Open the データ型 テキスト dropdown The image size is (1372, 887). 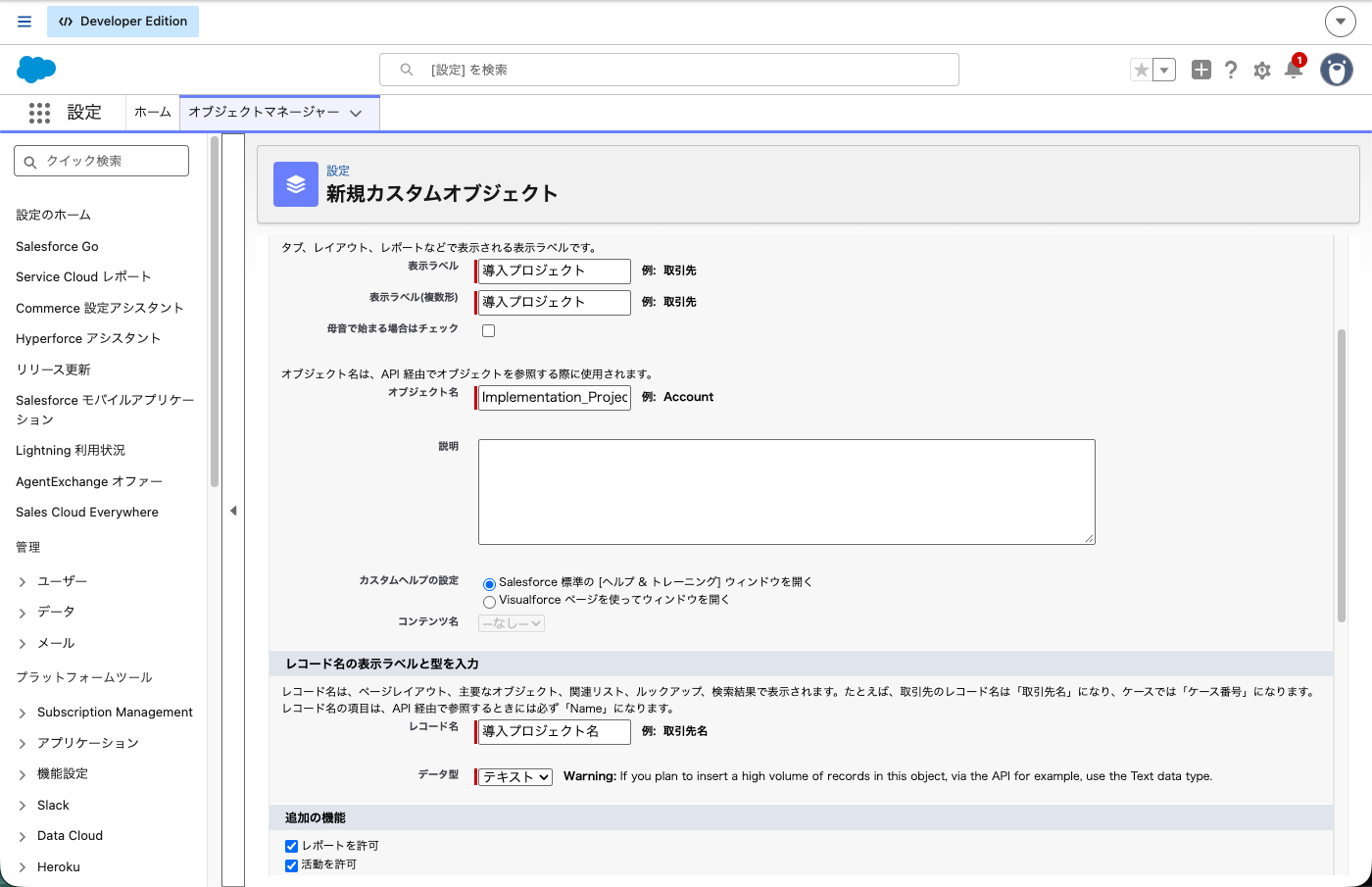pos(515,776)
